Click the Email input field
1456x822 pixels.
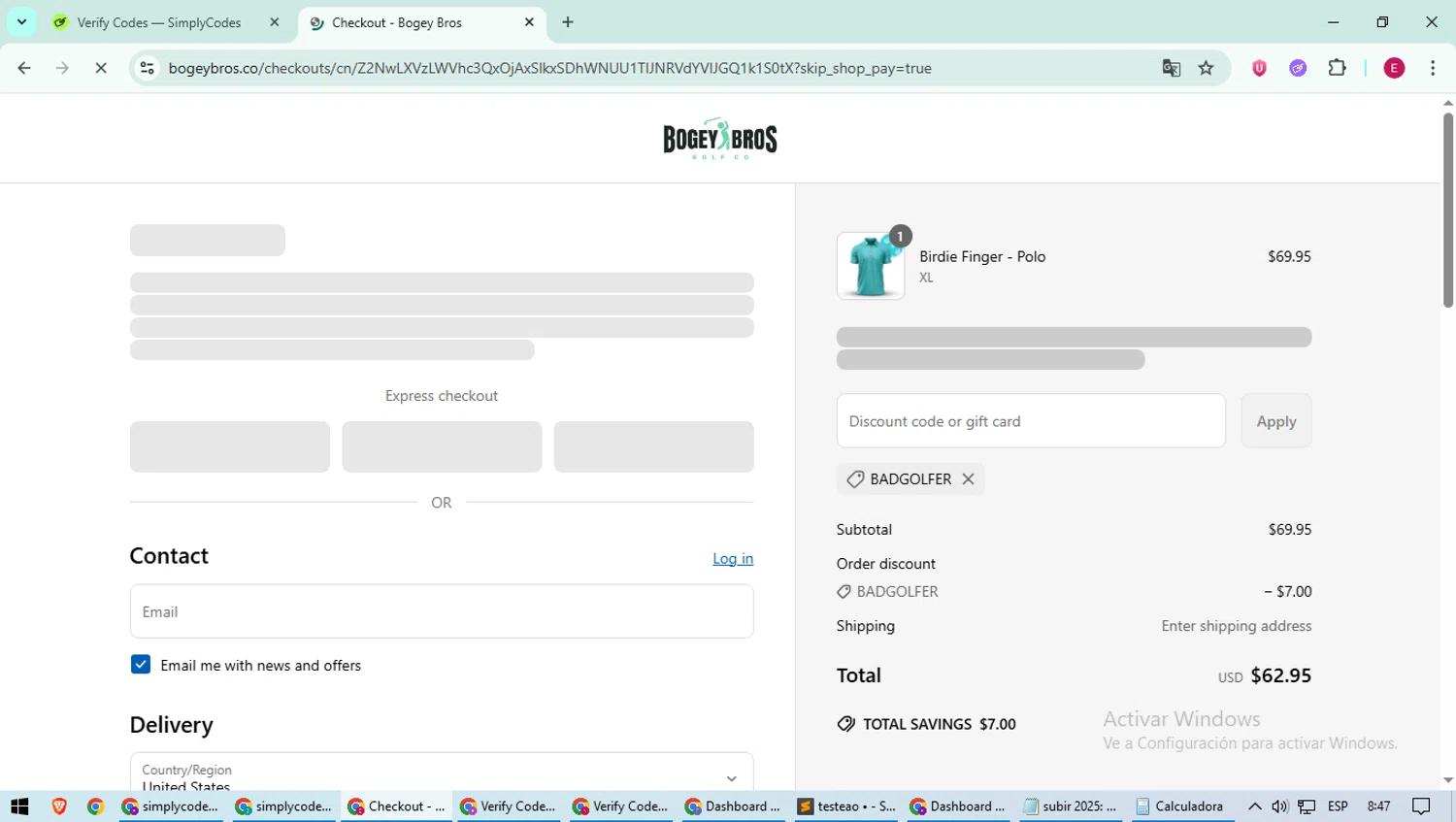pos(442,611)
